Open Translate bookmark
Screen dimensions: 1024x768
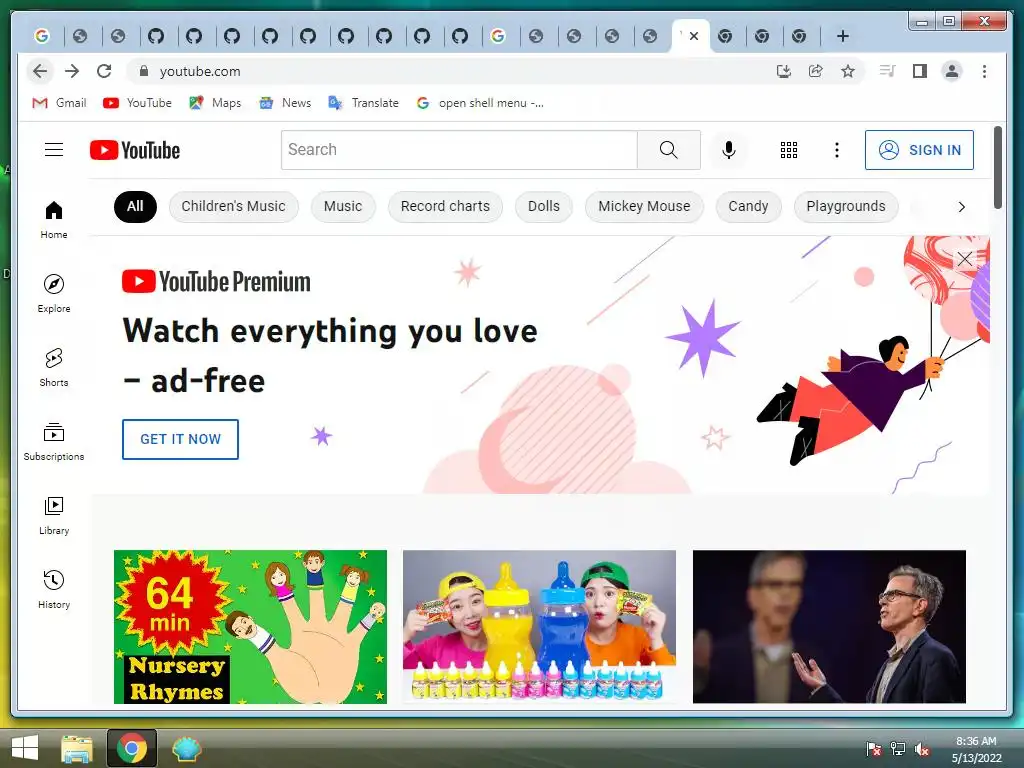tap(363, 103)
